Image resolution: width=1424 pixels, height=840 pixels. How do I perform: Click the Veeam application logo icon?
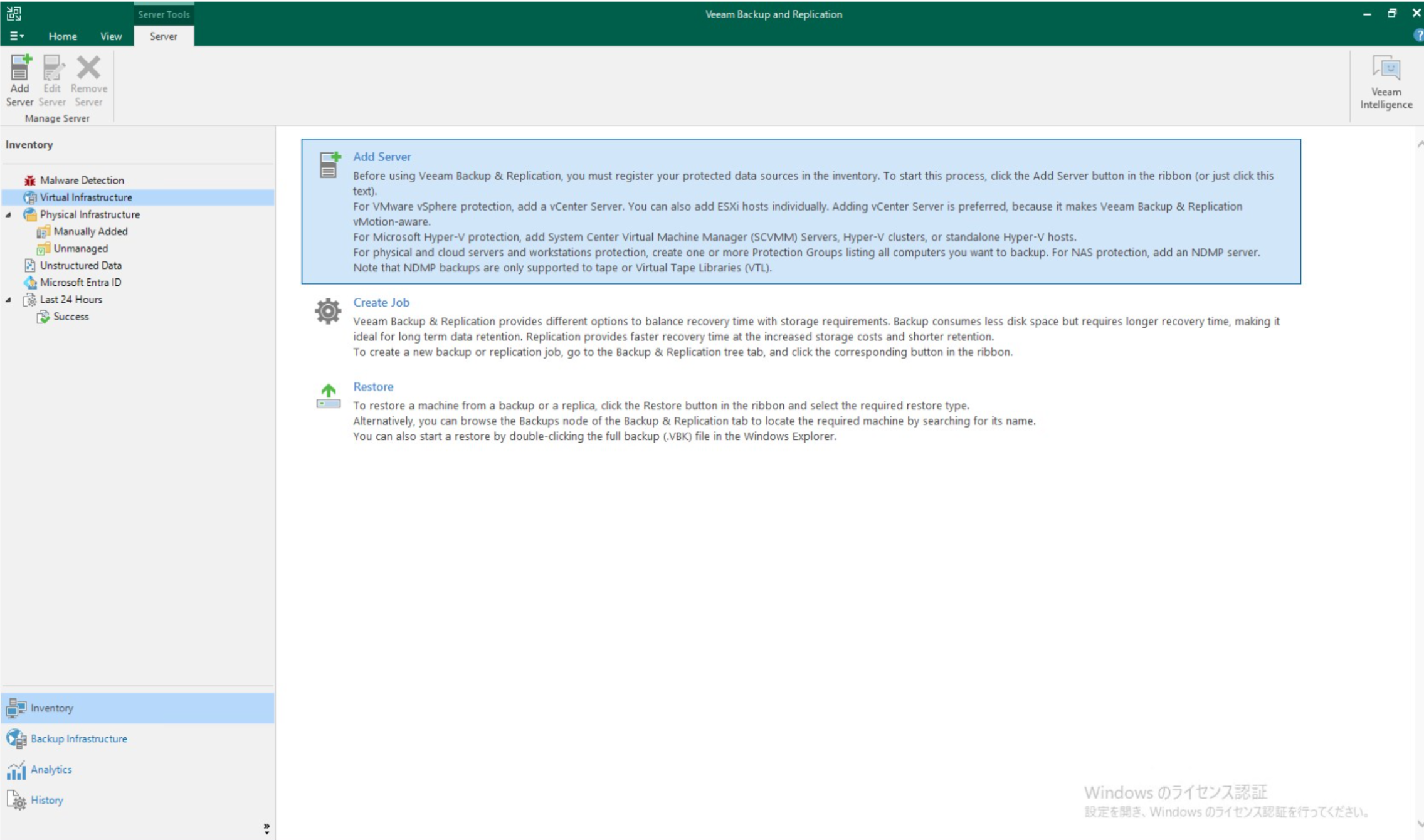point(14,14)
